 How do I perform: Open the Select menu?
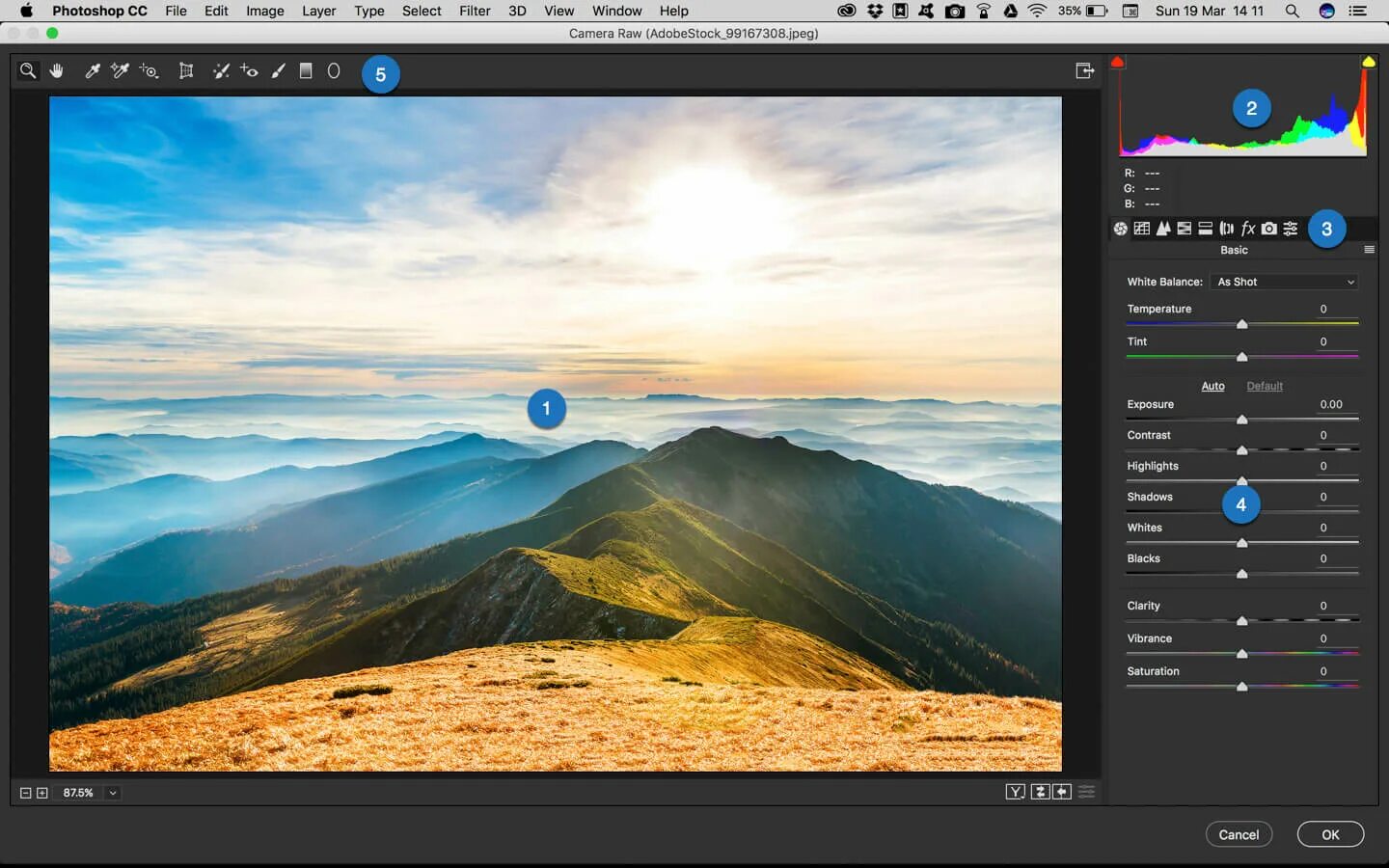tap(422, 11)
